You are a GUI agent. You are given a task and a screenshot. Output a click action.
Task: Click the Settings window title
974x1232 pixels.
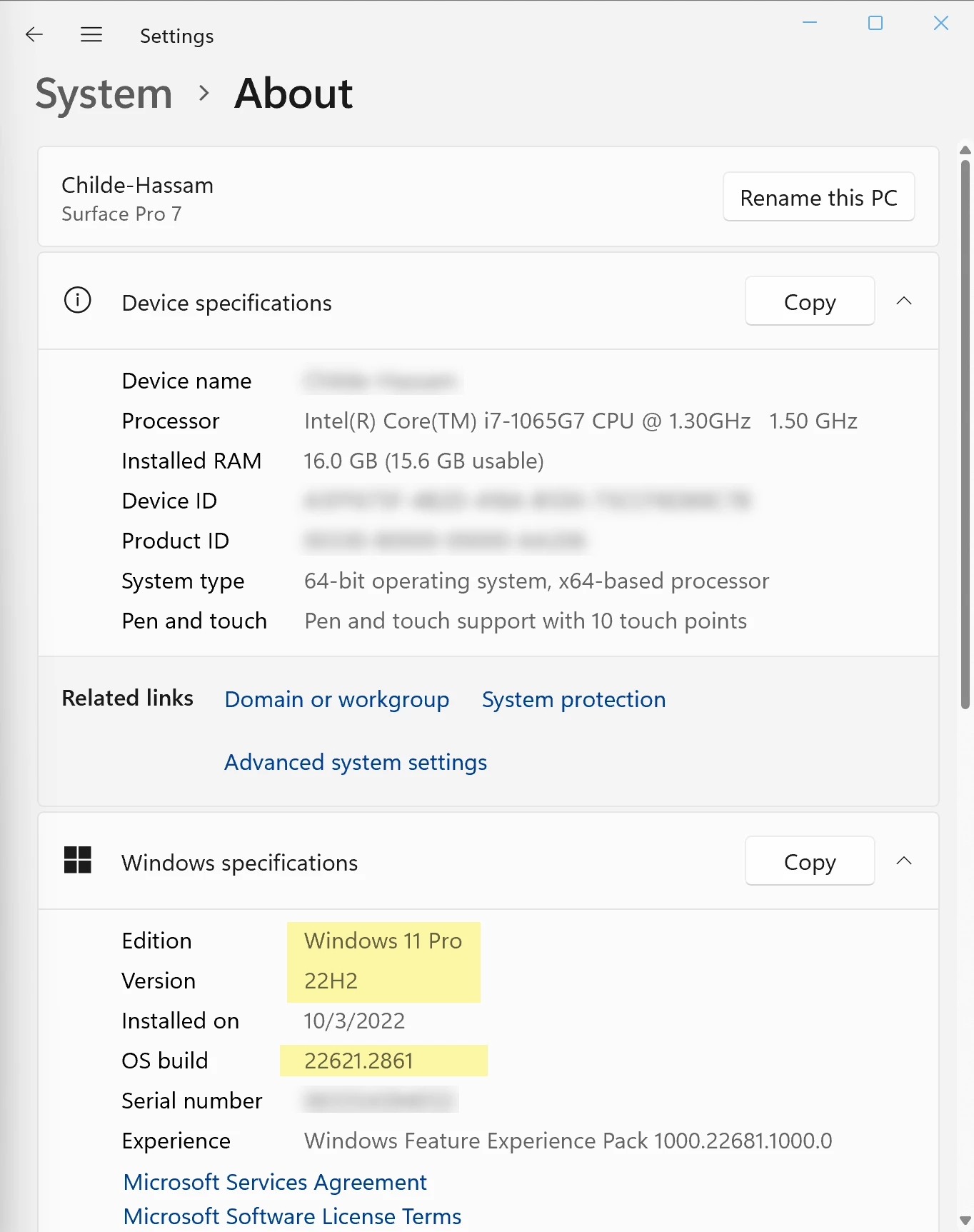pos(177,36)
